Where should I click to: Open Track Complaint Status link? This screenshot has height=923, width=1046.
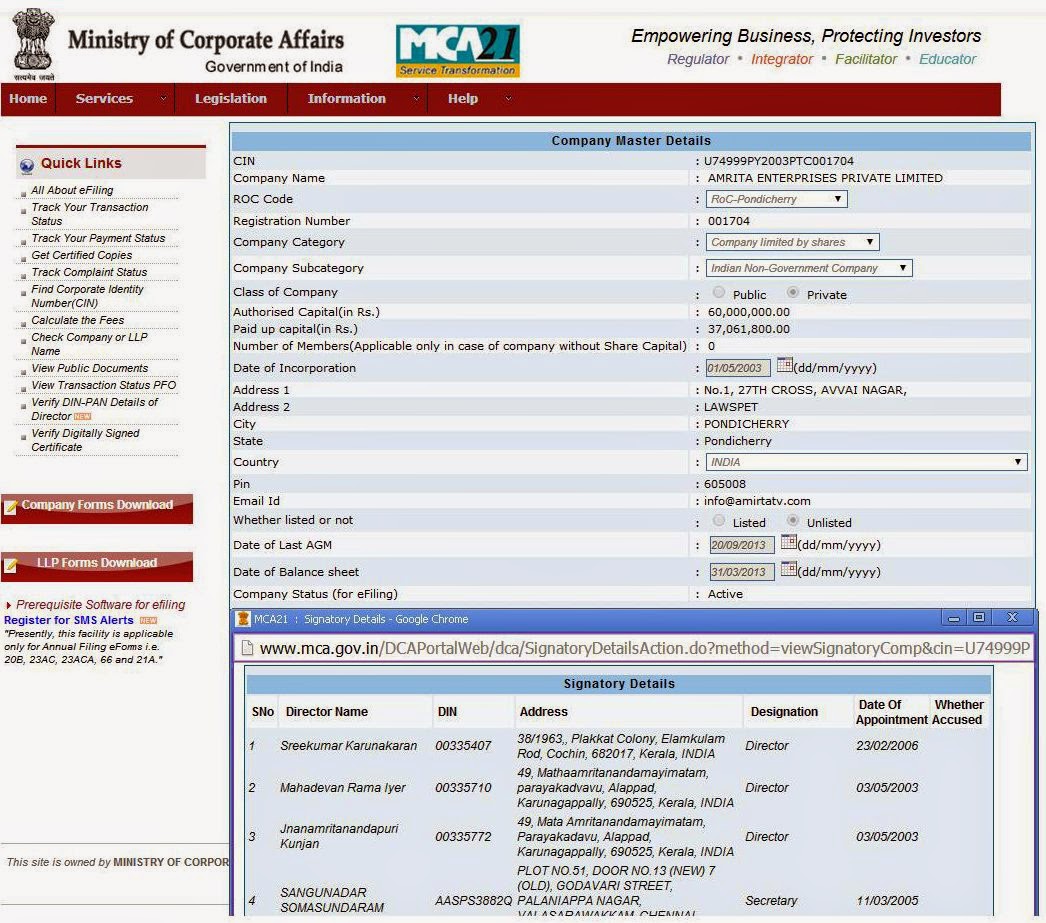tap(89, 272)
